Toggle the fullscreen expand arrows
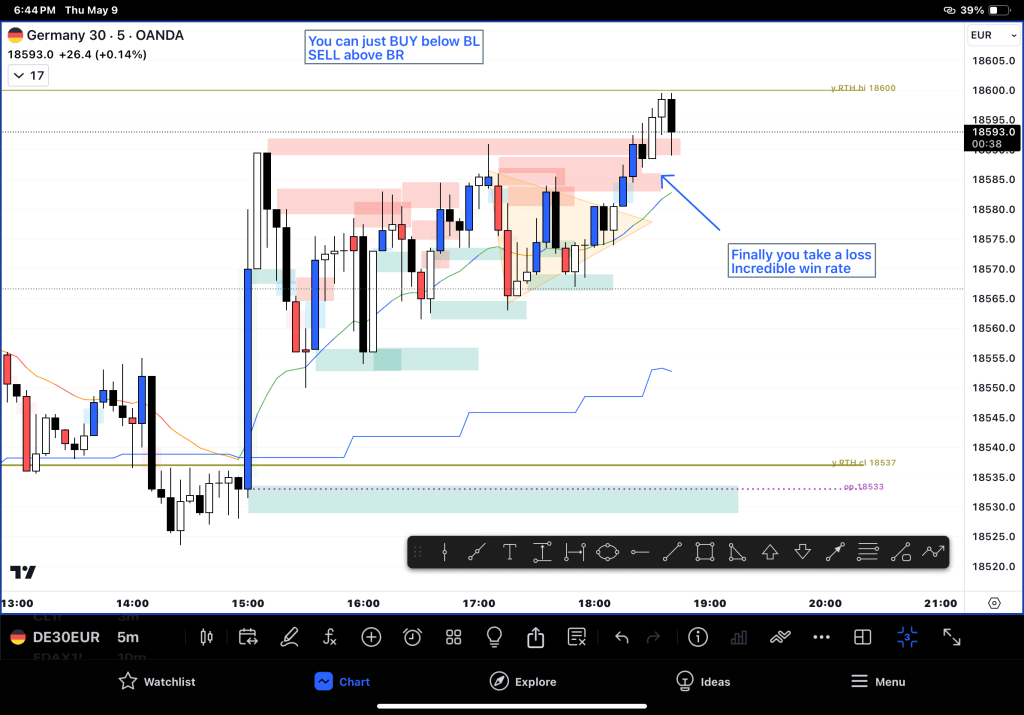The height and width of the screenshot is (715, 1024). click(x=952, y=637)
